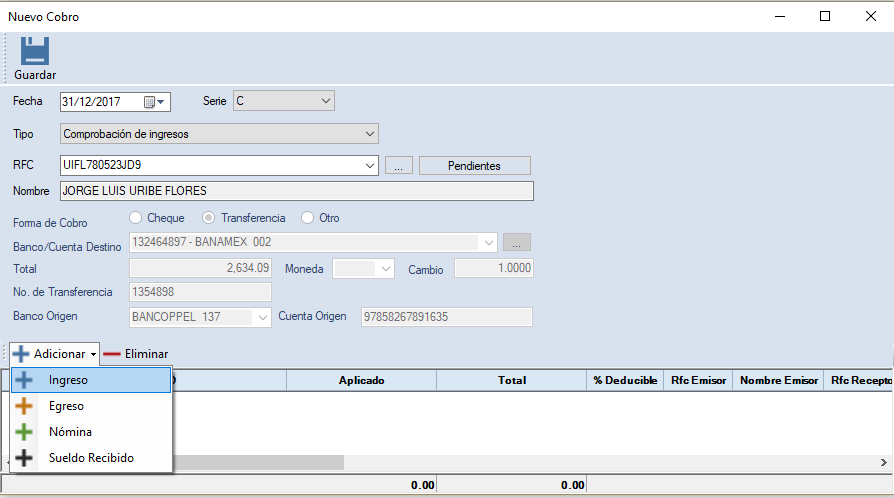Click the red minus Eliminar icon
The height and width of the screenshot is (498, 894).
click(112, 354)
